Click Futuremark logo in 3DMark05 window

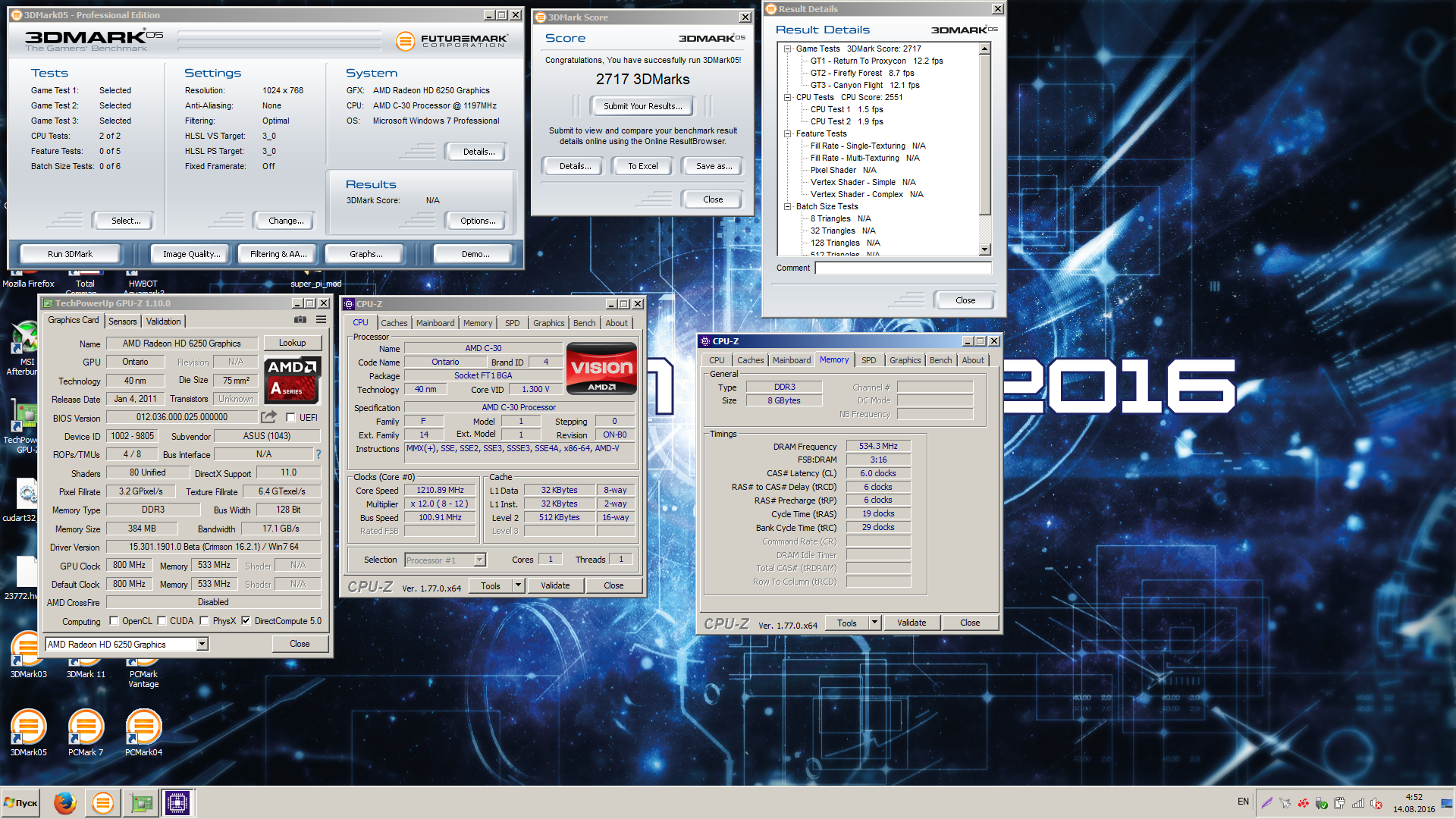tap(452, 40)
